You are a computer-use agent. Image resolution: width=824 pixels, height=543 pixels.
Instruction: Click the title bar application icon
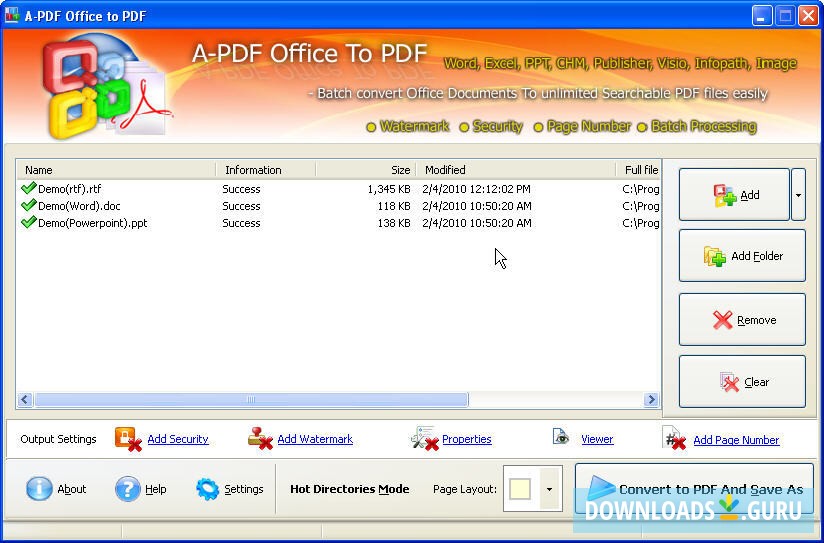[12, 15]
